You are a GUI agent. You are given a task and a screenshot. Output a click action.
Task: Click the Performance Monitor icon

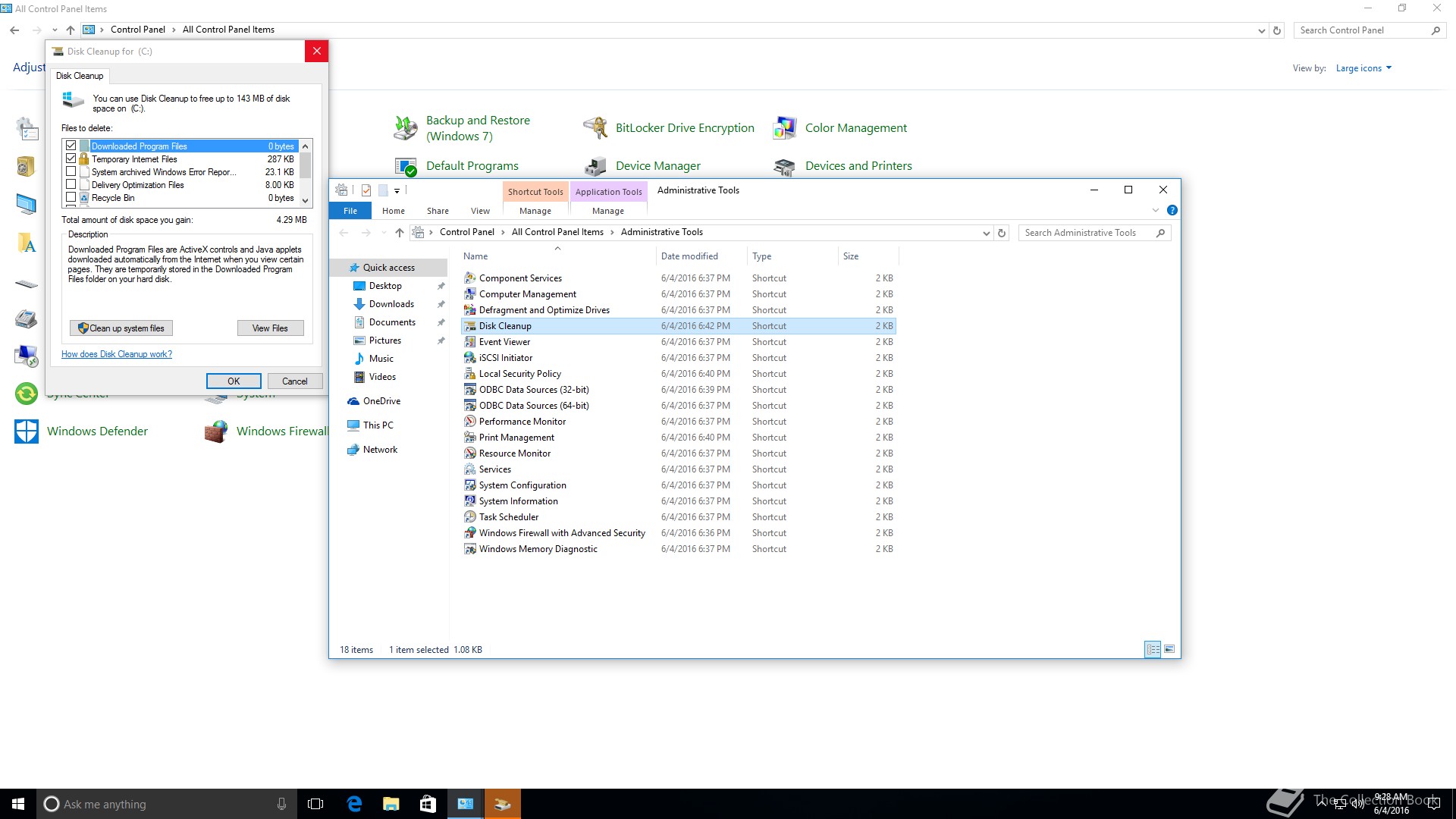pyautogui.click(x=470, y=422)
